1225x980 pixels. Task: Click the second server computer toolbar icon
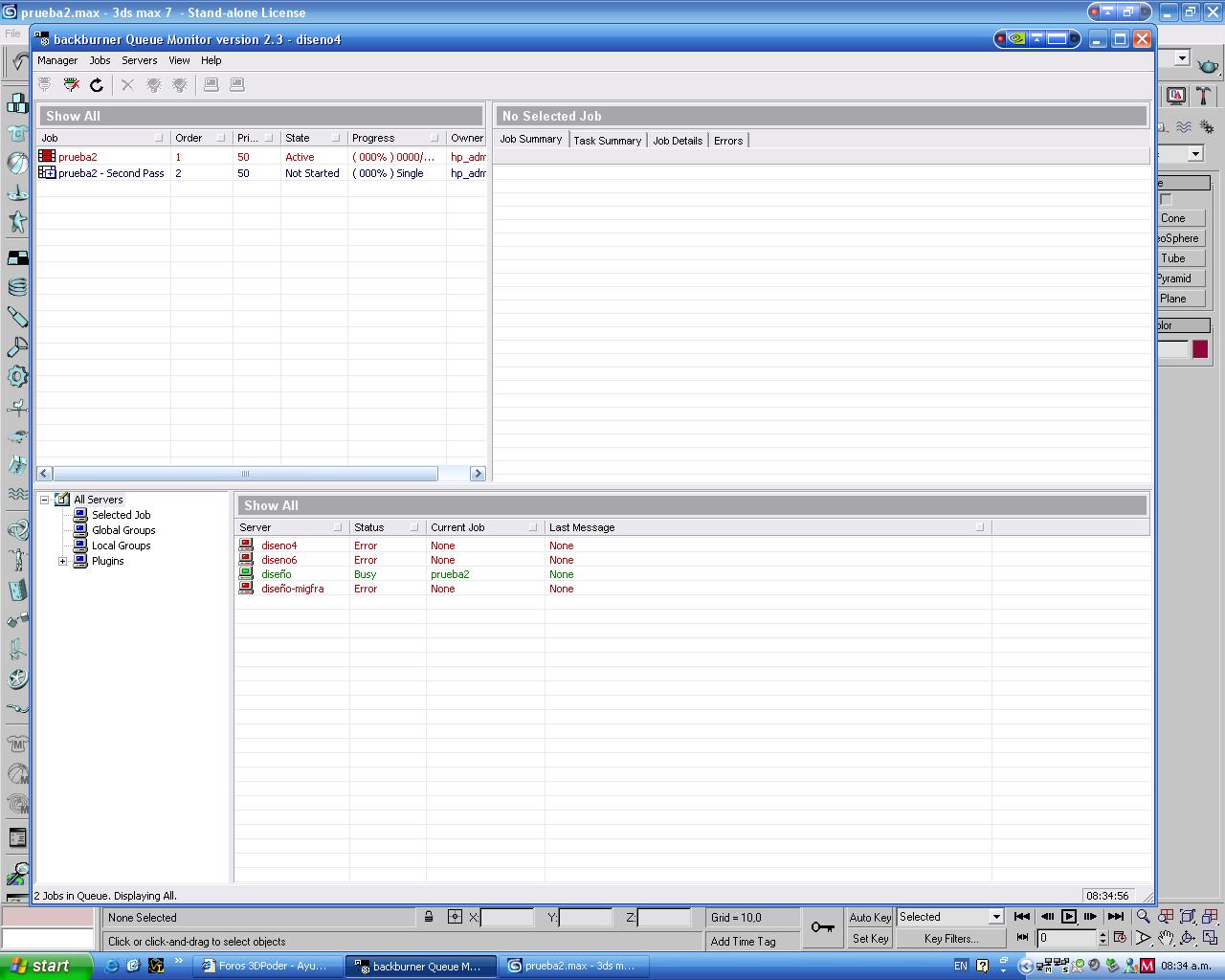(237, 85)
